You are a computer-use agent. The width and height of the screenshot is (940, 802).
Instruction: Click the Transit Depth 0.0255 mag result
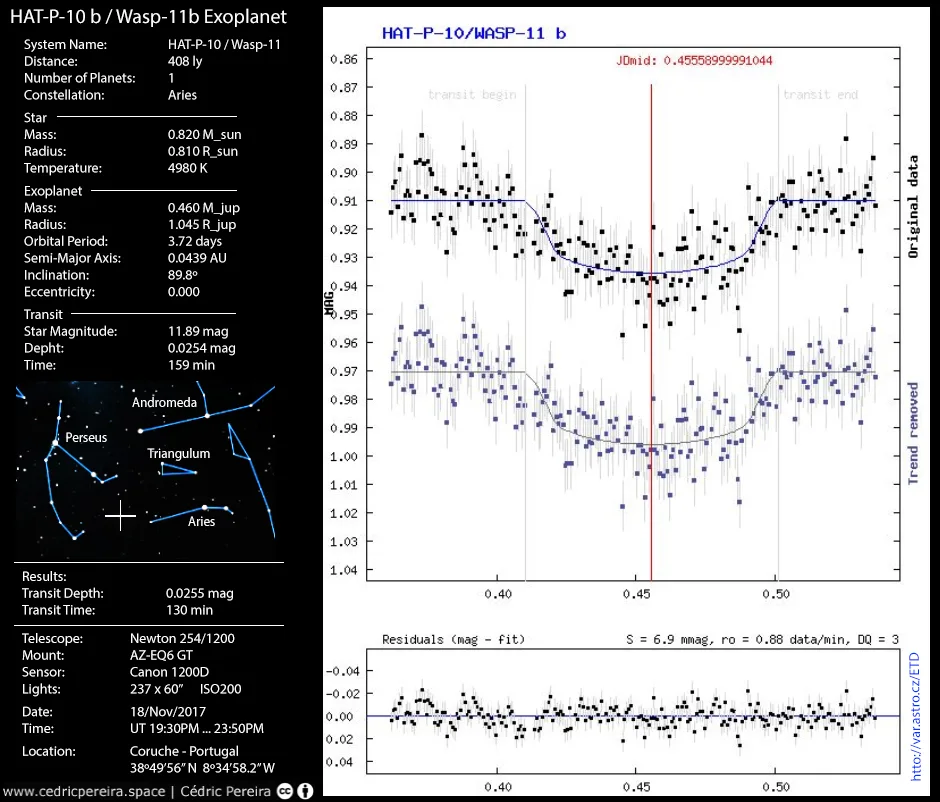[x=201, y=593]
